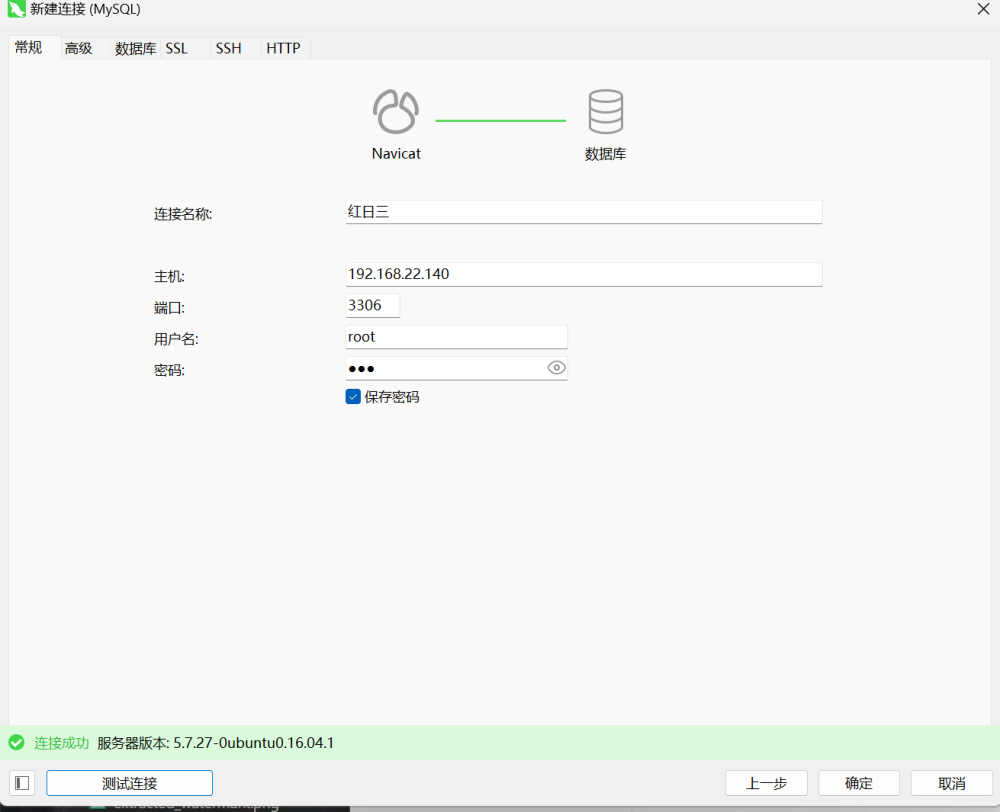
Task: Click the 上一步 button
Action: (766, 783)
